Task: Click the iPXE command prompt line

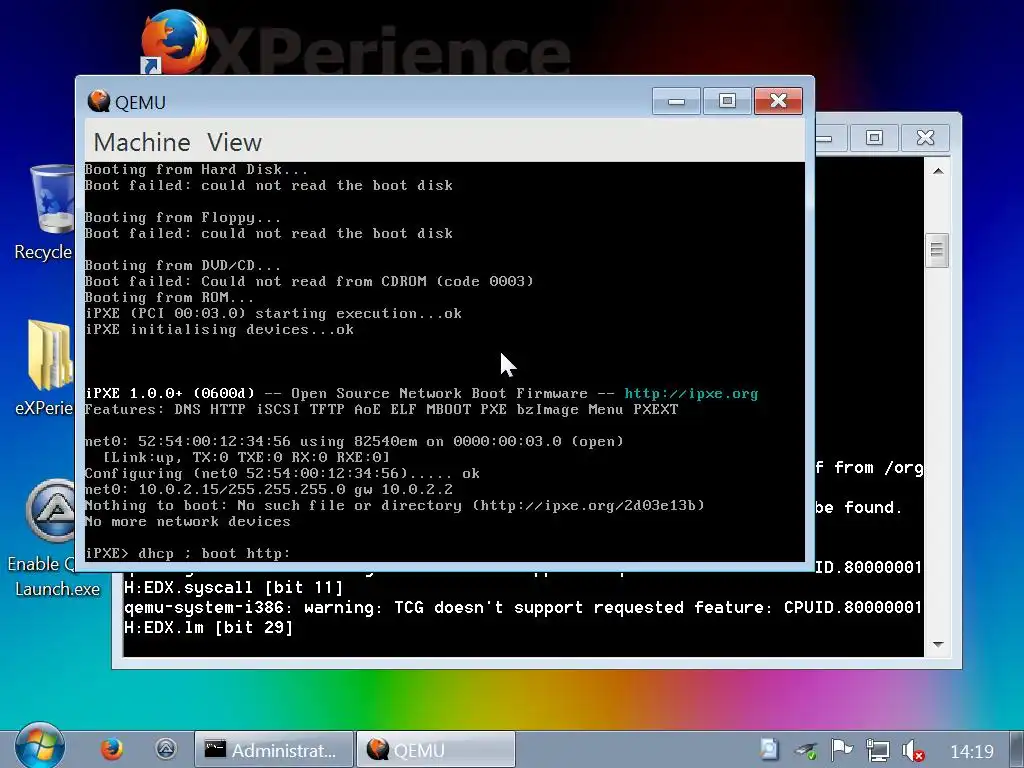Action: [x=187, y=554]
